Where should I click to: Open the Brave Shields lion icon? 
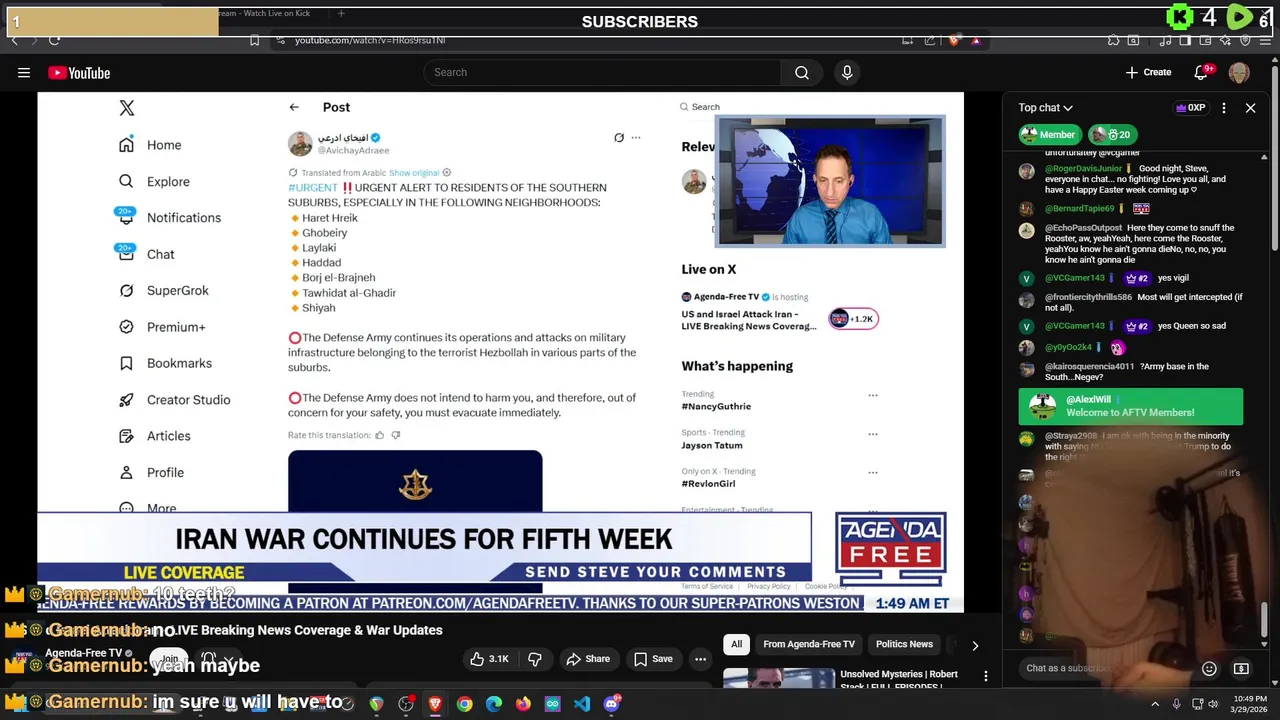pos(954,40)
